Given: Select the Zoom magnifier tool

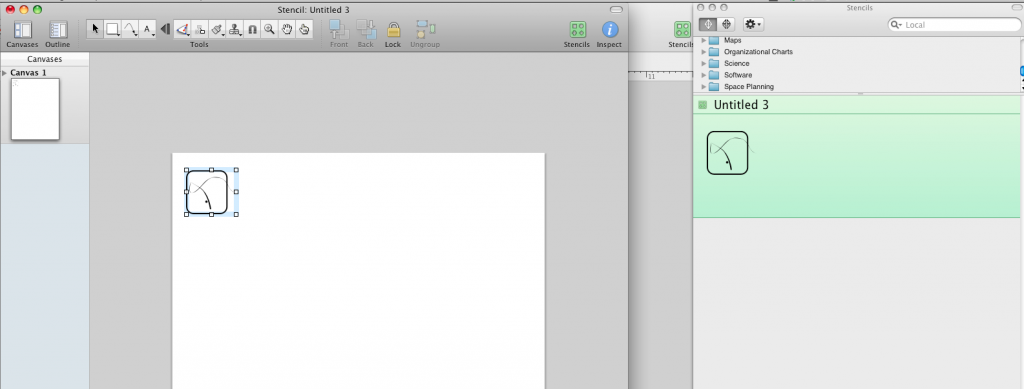Looking at the screenshot, I should (269, 29).
